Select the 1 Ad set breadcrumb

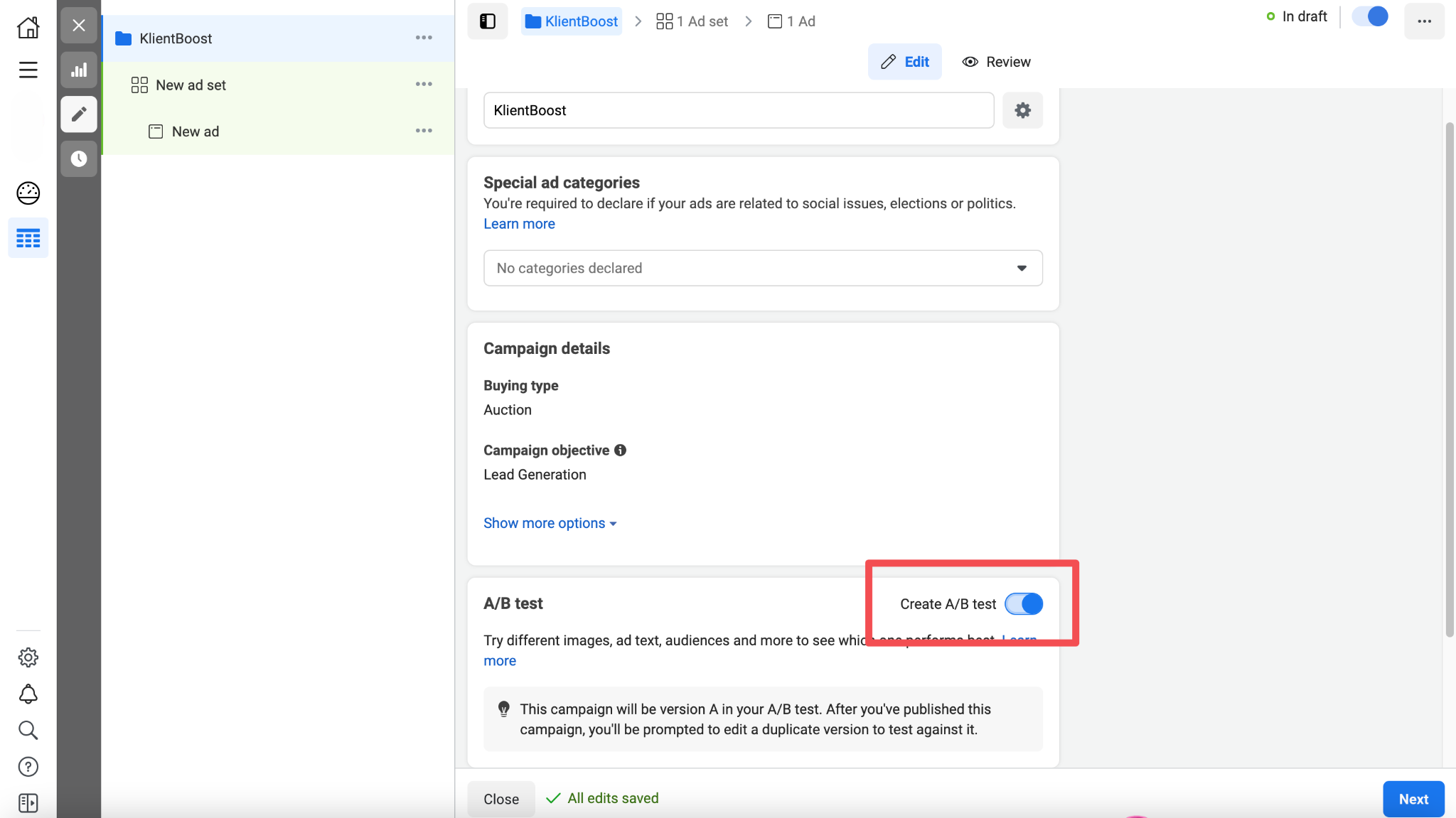click(692, 21)
